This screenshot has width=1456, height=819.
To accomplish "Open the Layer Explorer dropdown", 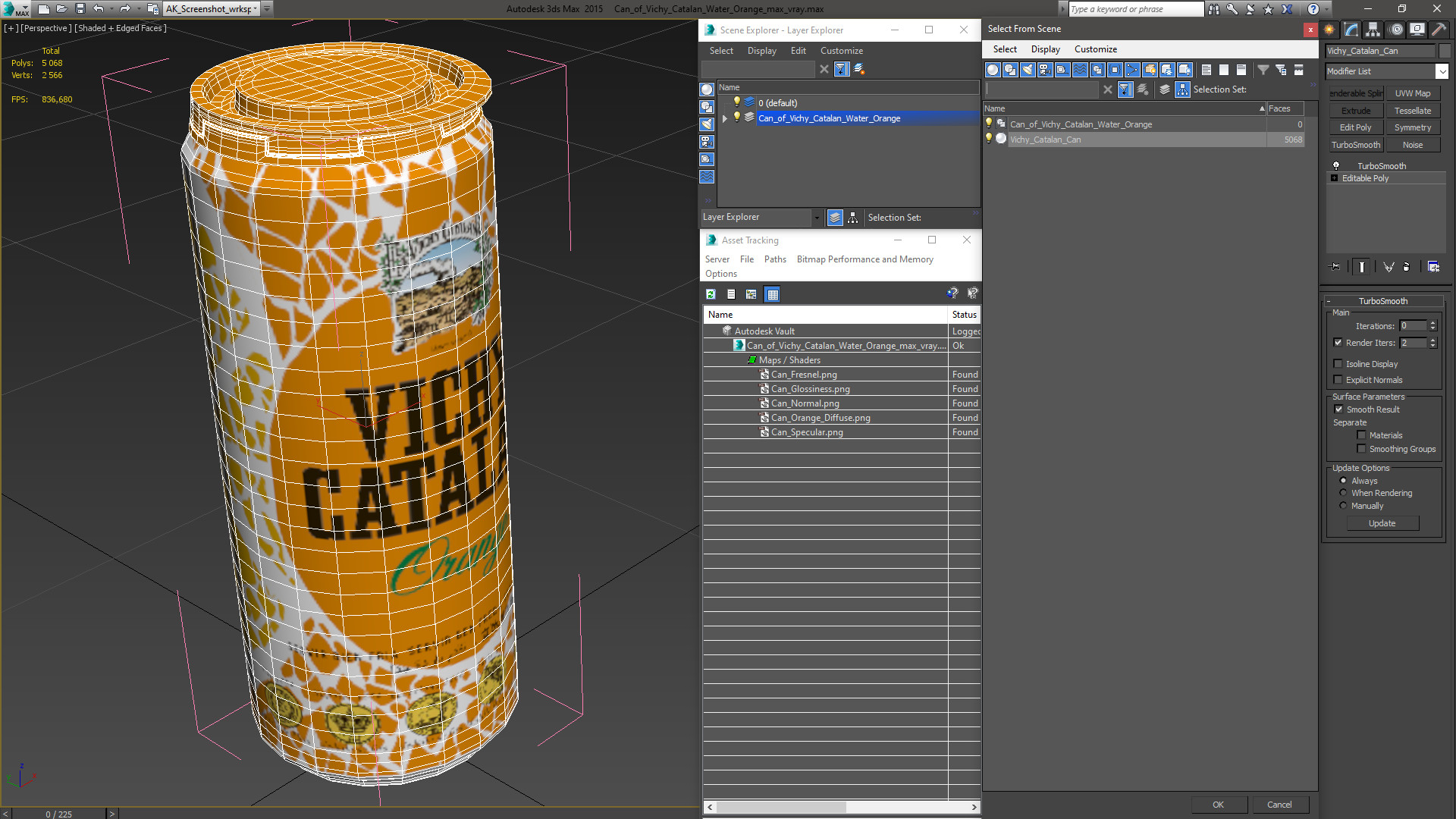I will coord(817,218).
